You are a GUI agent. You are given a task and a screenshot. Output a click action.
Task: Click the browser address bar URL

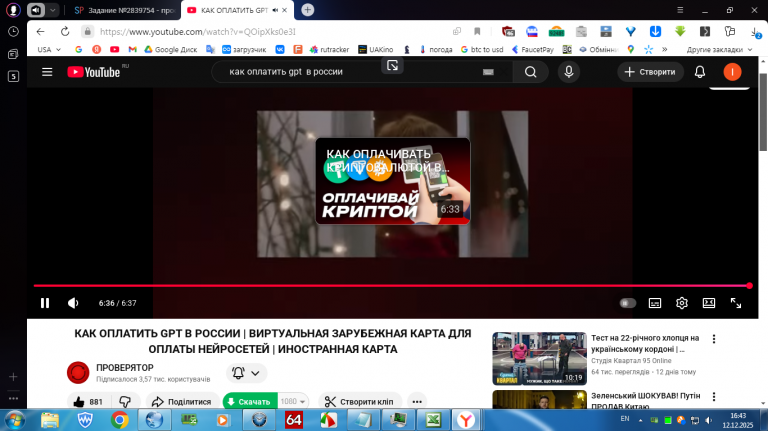(198, 32)
